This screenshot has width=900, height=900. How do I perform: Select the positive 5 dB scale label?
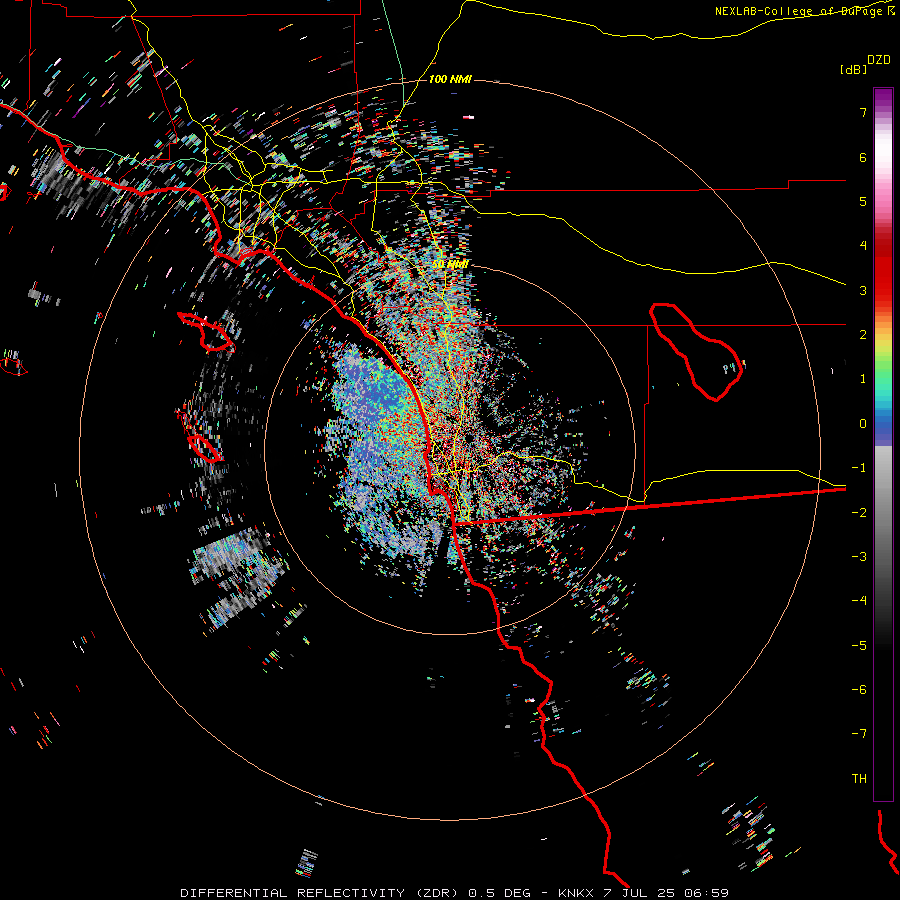863,201
